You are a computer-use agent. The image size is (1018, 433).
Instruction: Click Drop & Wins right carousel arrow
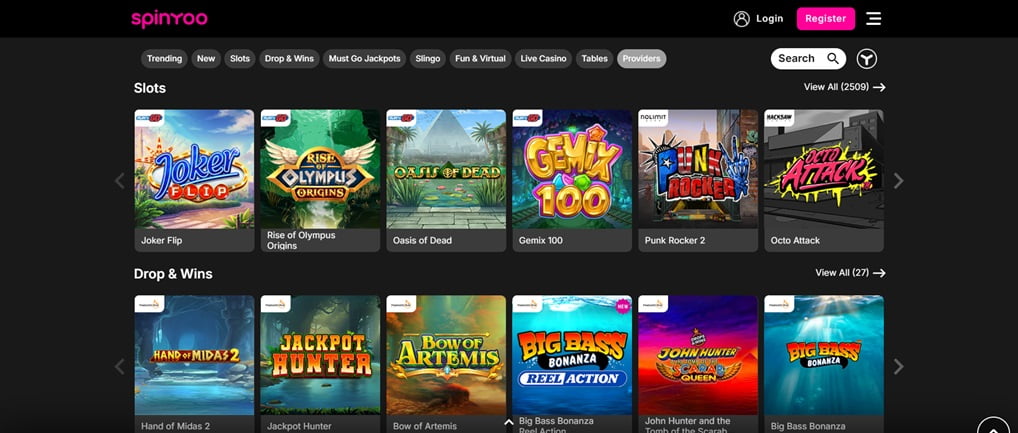pos(898,367)
